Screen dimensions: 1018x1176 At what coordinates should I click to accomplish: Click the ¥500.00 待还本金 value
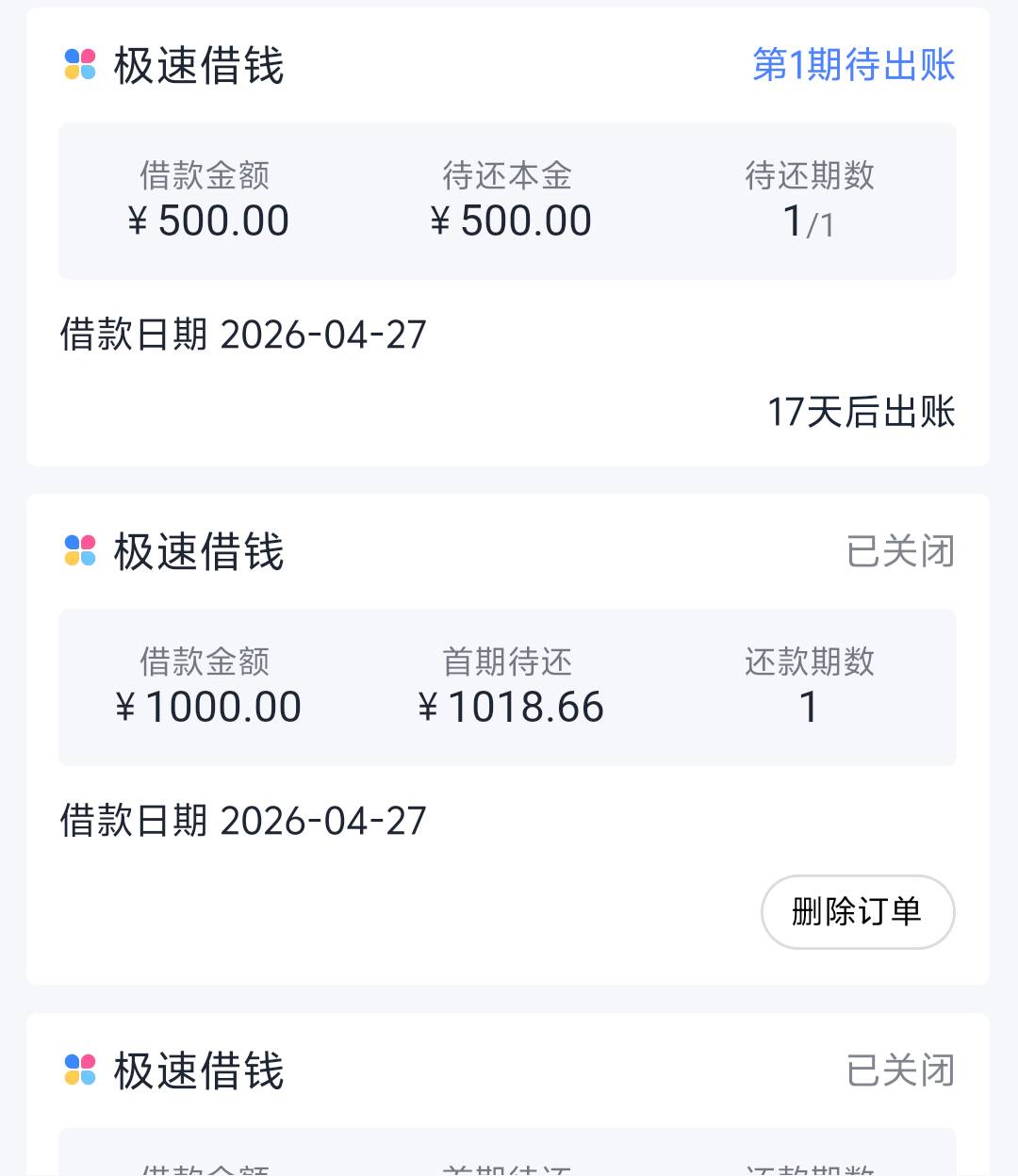point(510,221)
